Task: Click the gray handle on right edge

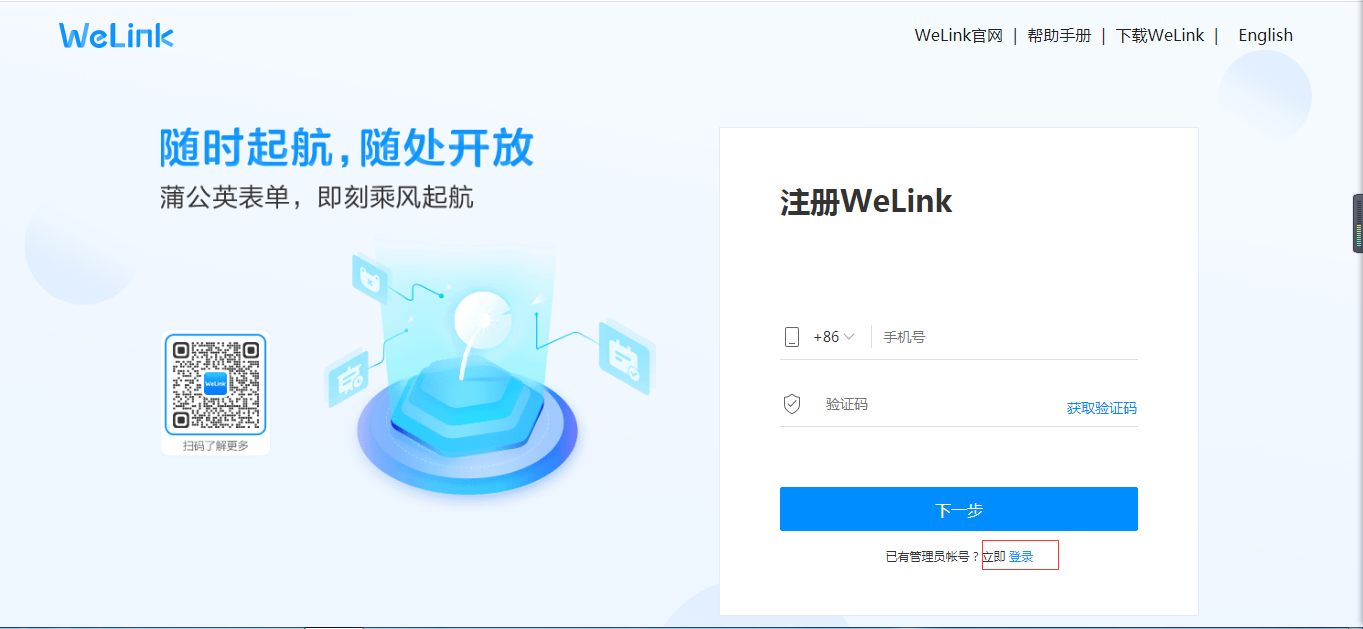Action: click(1358, 223)
